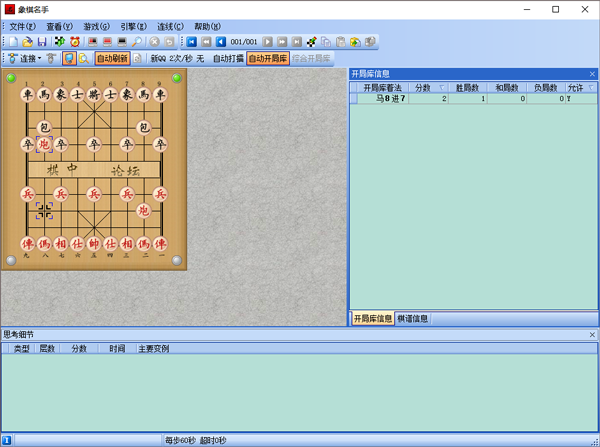This screenshot has width=600, height=447.
Task: Open the 连接 dropdown arrow
Action: tap(39, 59)
